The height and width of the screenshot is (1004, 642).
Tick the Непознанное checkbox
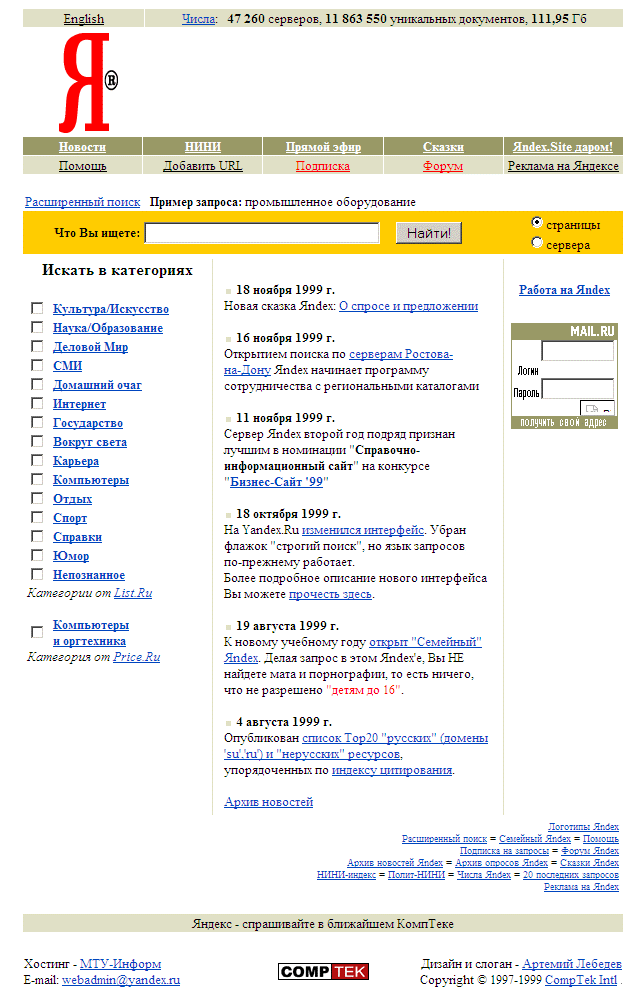tap(37, 574)
